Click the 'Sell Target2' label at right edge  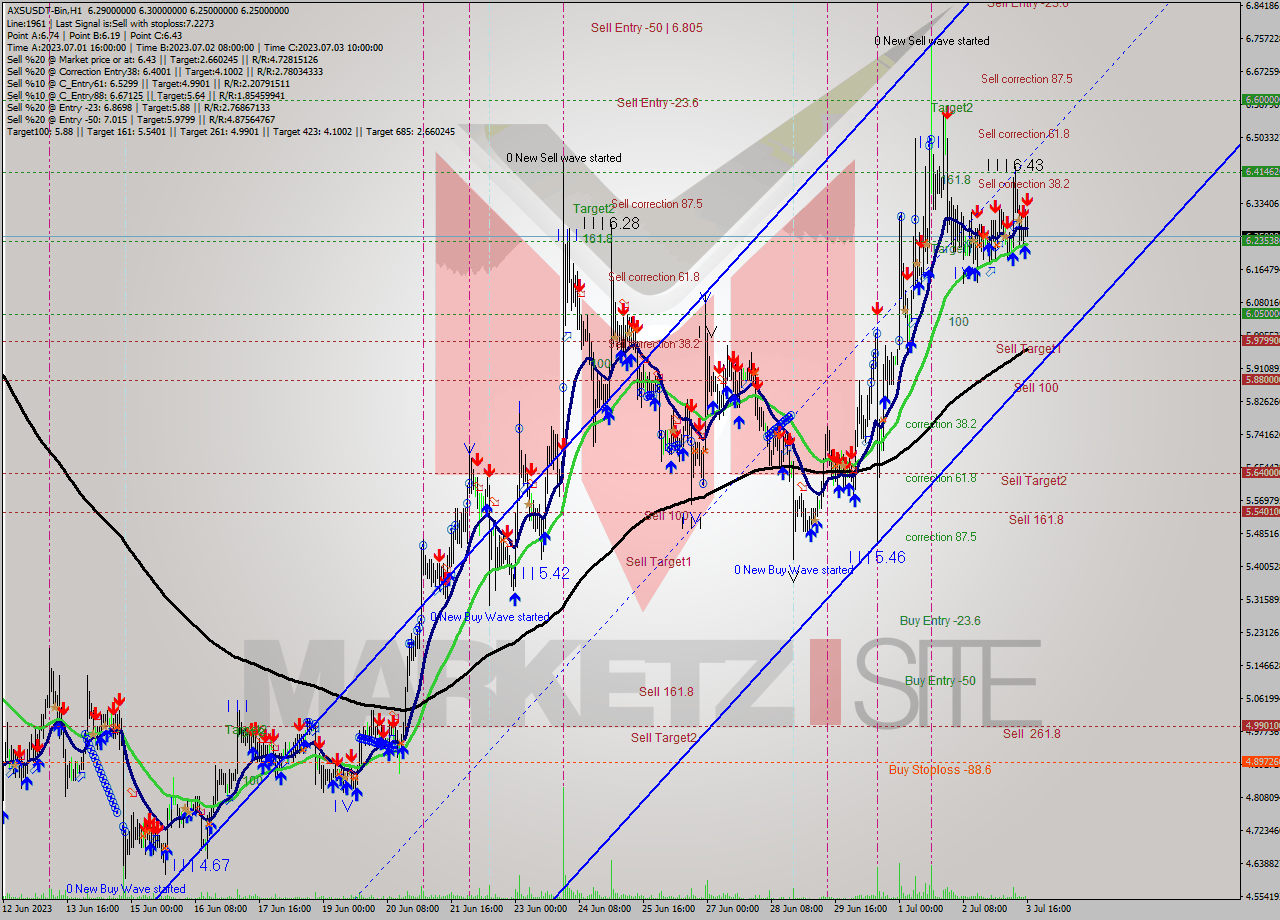click(1034, 481)
